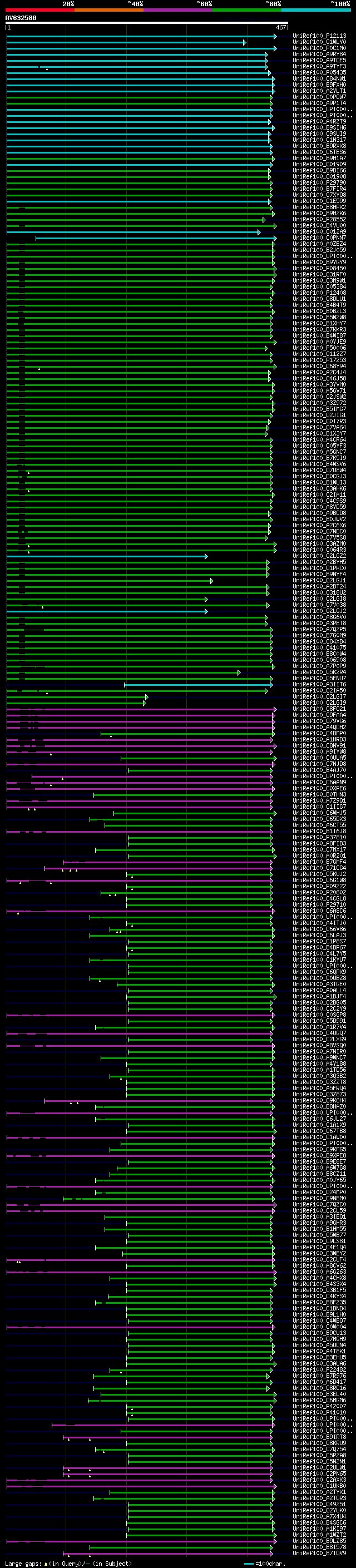Open the UniRef100_P0C1M0 hit
The image size is (356, 1568).
[319, 48]
